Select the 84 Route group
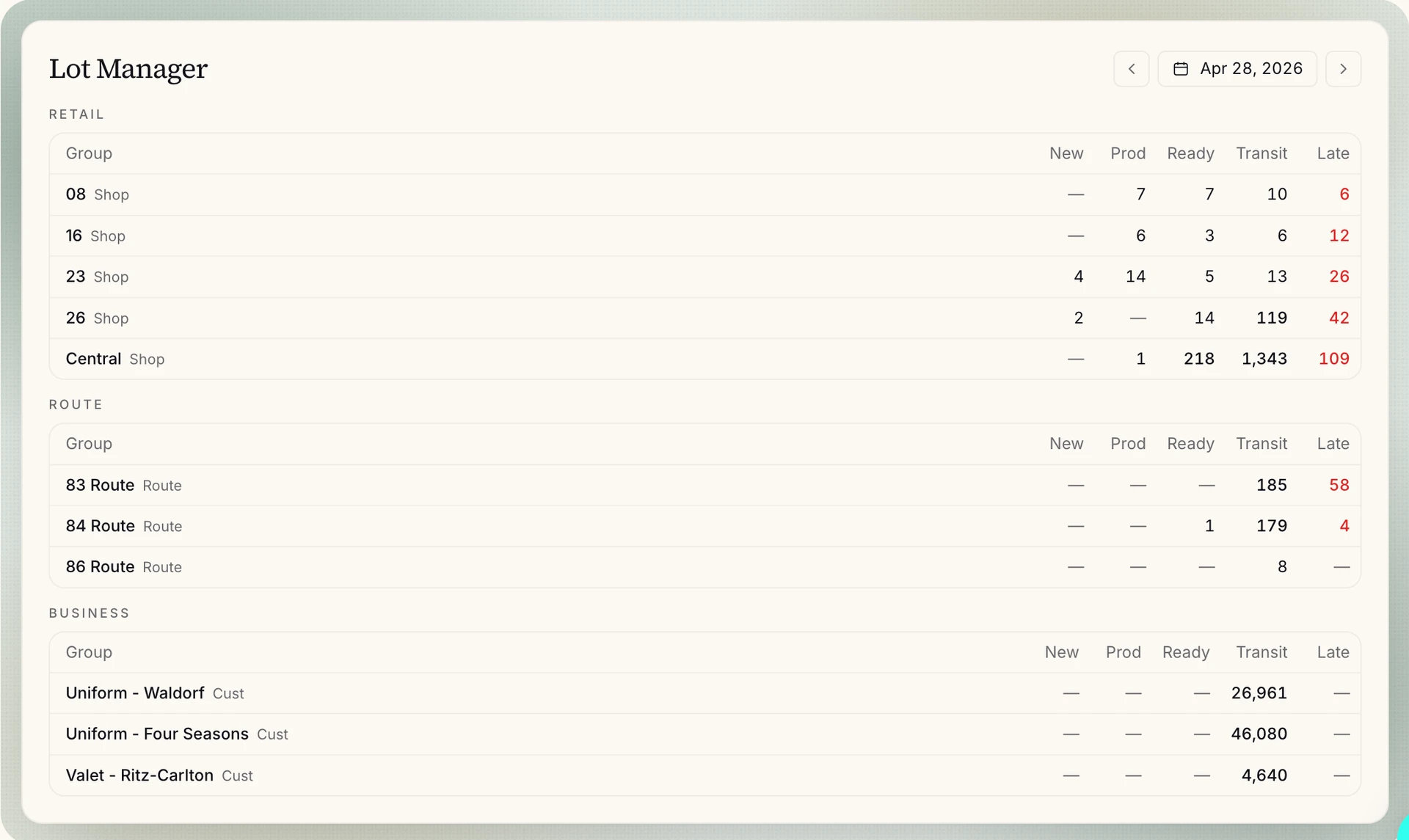 point(704,526)
